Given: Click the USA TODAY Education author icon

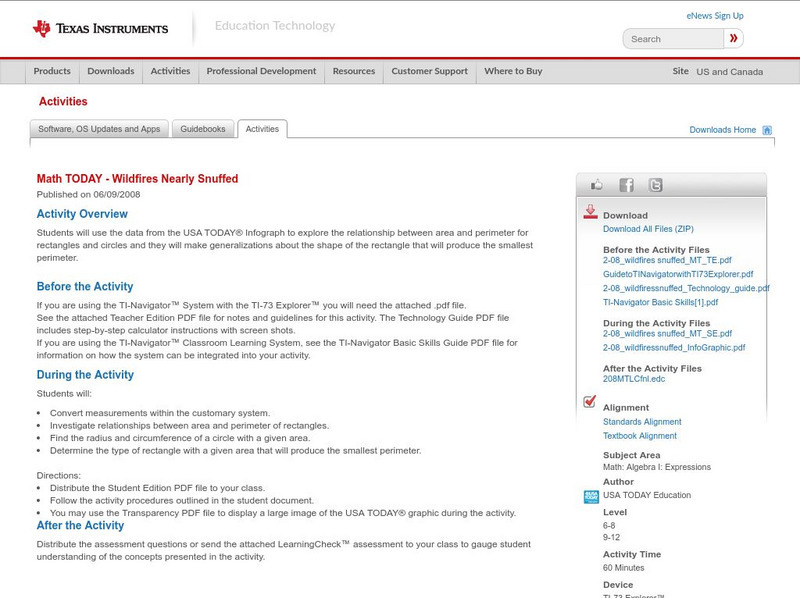Looking at the screenshot, I should [x=591, y=496].
